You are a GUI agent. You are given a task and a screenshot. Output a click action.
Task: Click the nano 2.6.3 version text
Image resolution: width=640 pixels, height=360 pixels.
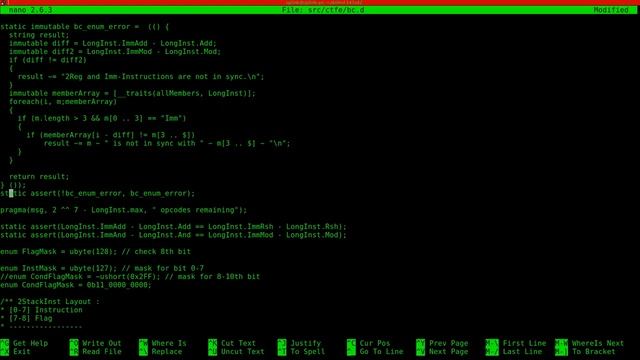coord(30,10)
